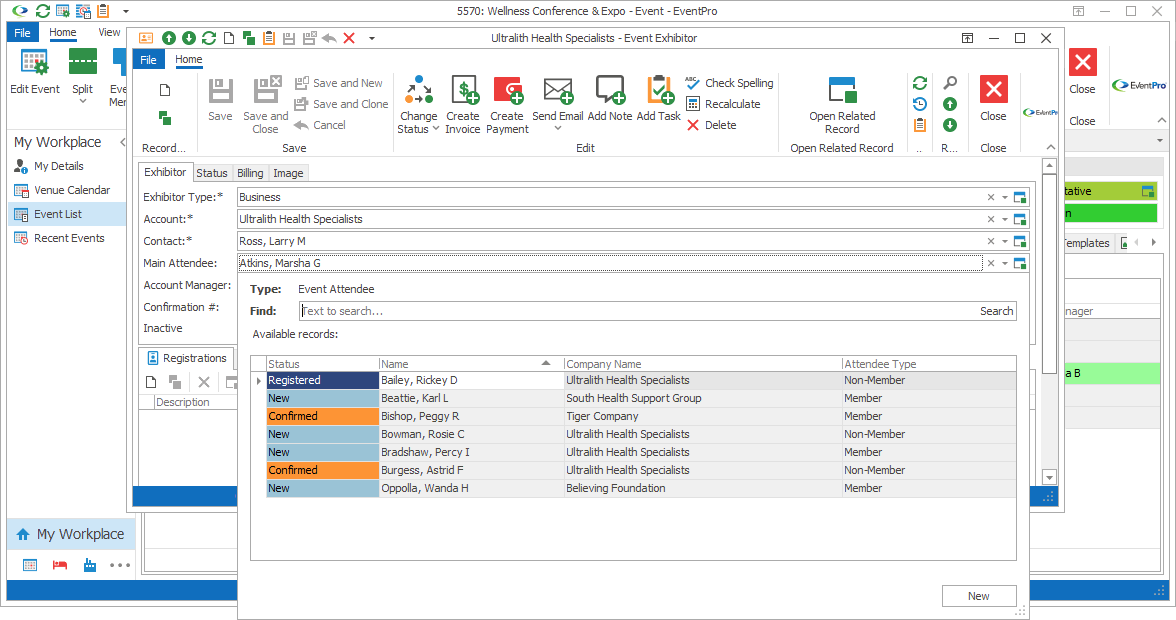Click in the Find text search box
The height and width of the screenshot is (620, 1176).
pyautogui.click(x=638, y=311)
